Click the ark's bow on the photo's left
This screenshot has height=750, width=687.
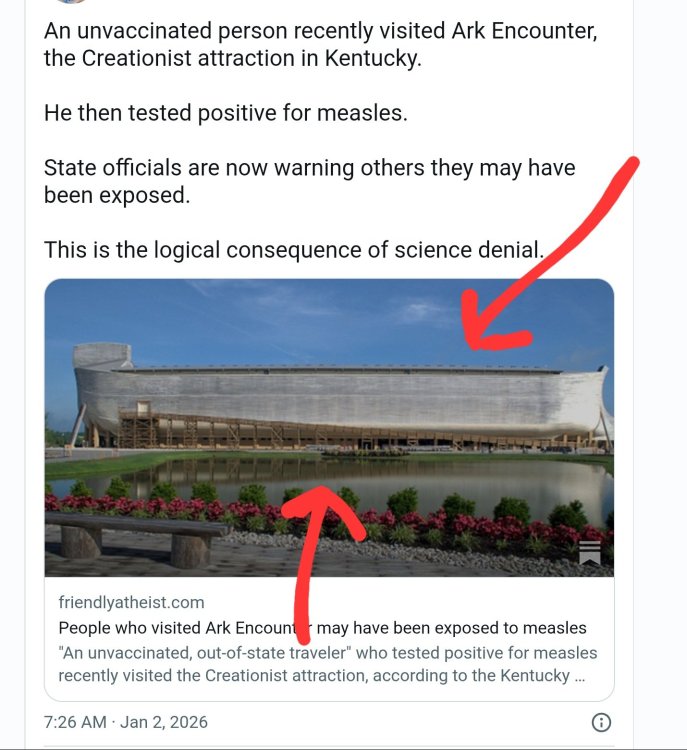100,385
